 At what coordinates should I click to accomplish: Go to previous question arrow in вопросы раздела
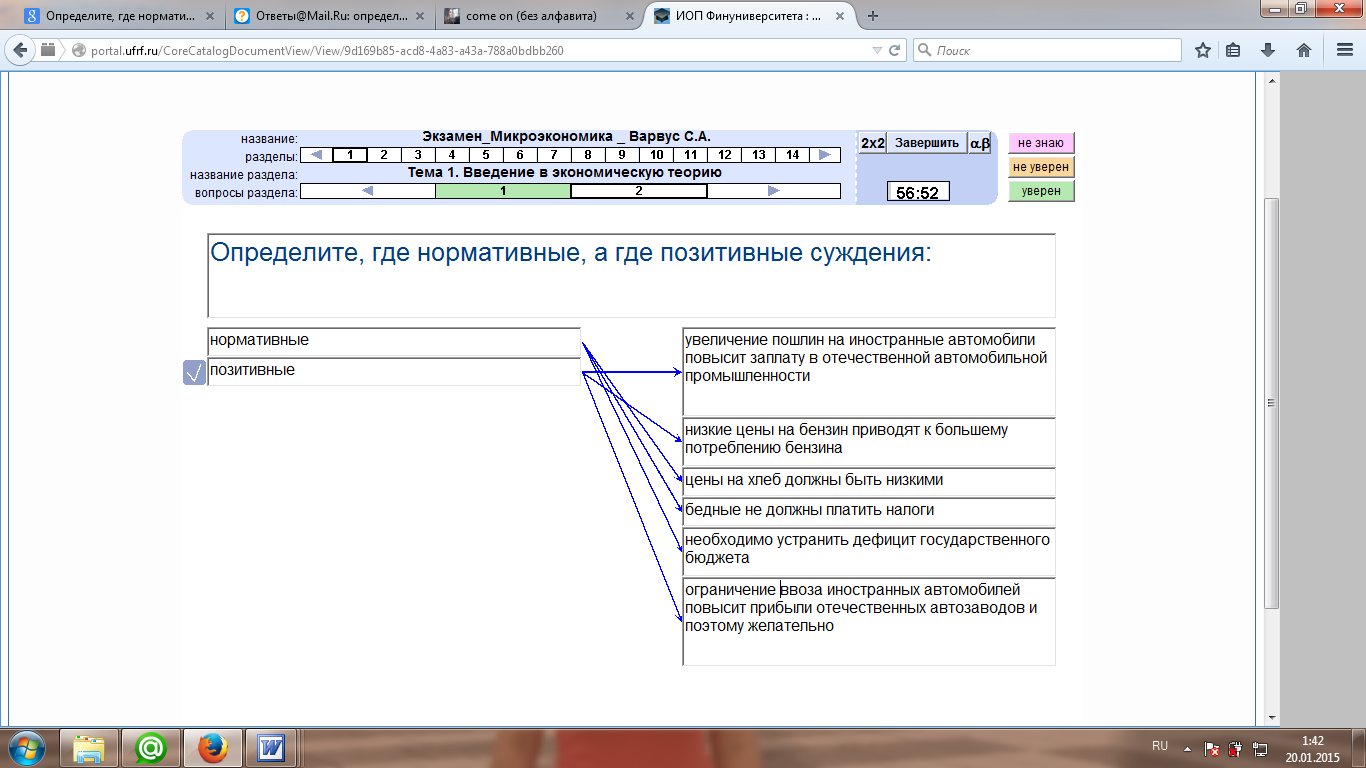tap(367, 191)
